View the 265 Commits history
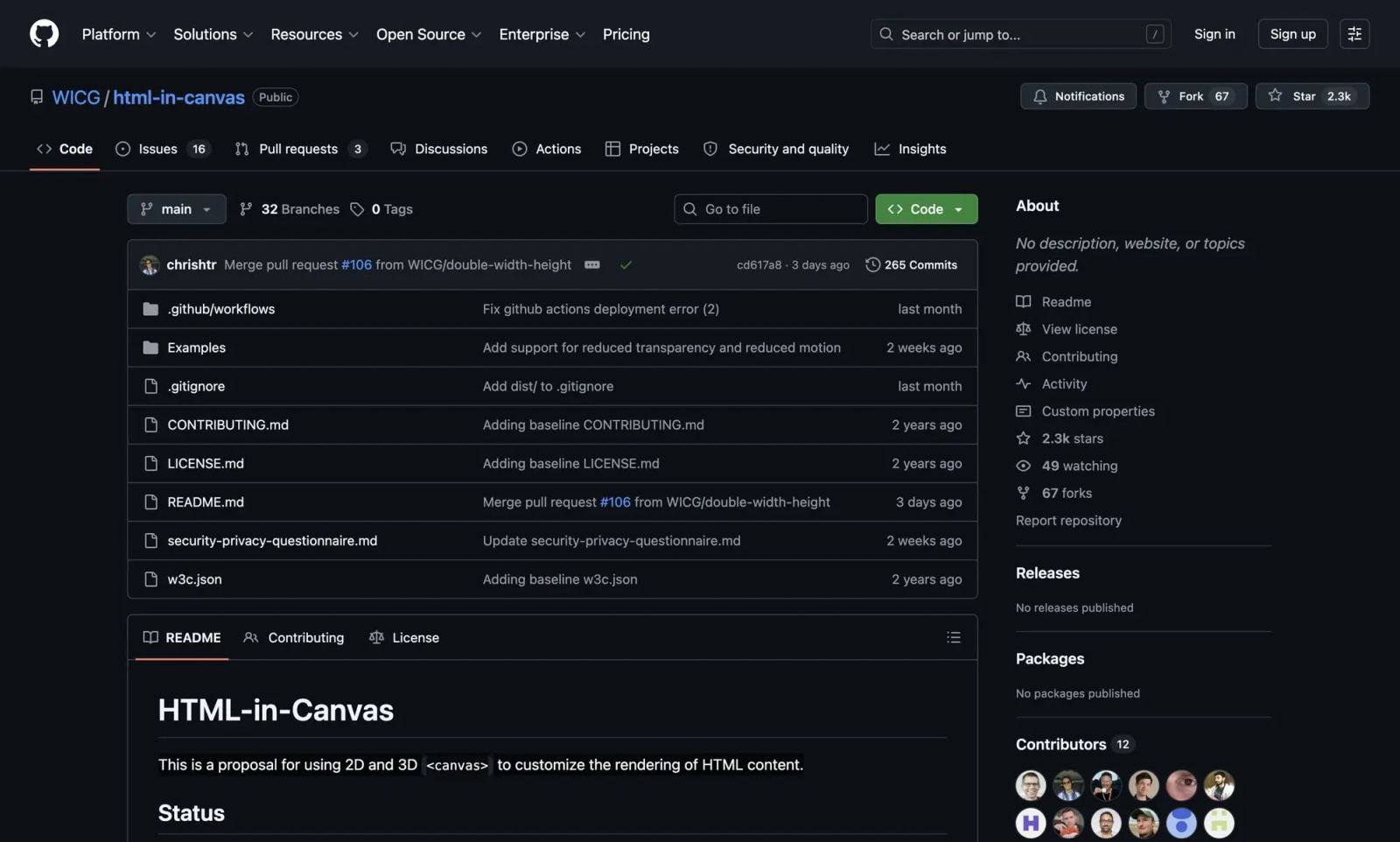The image size is (1400, 842). [x=911, y=264]
